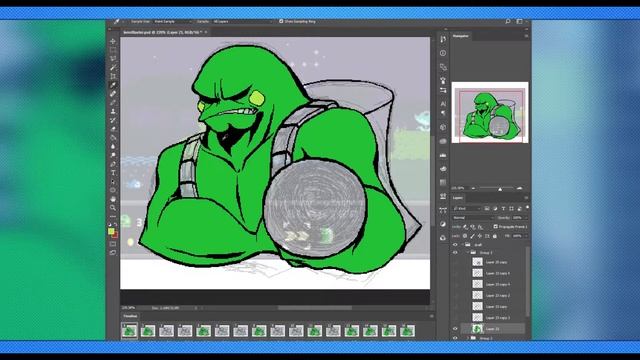Select the Magic Wand tool
640x360 pixels.
113,67
